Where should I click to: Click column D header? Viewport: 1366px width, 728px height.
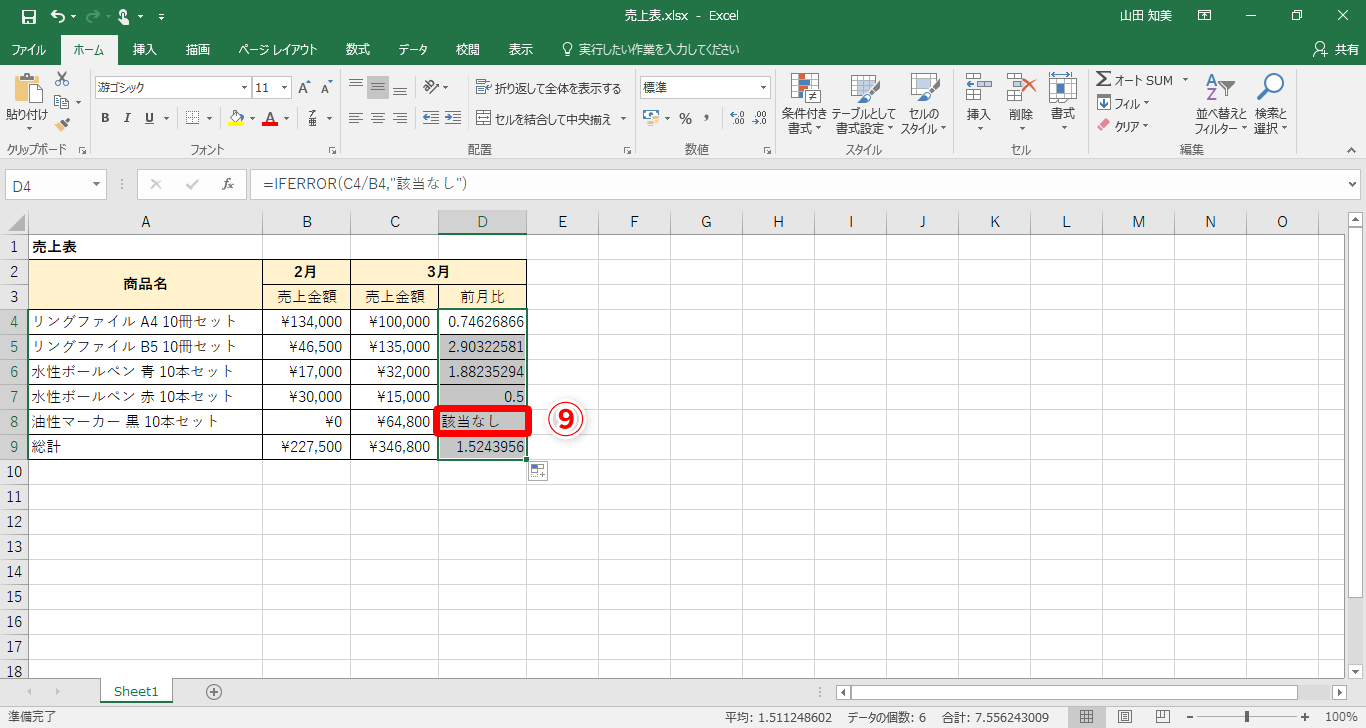coord(483,222)
